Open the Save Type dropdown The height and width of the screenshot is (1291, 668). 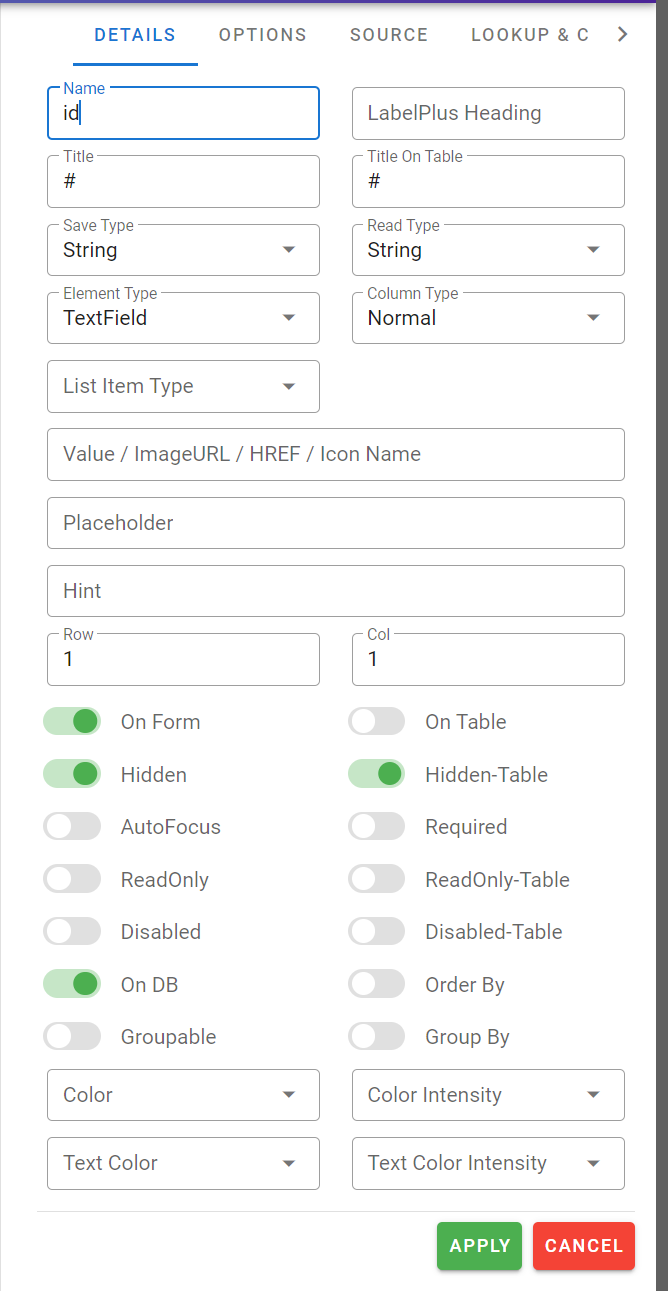[183, 250]
